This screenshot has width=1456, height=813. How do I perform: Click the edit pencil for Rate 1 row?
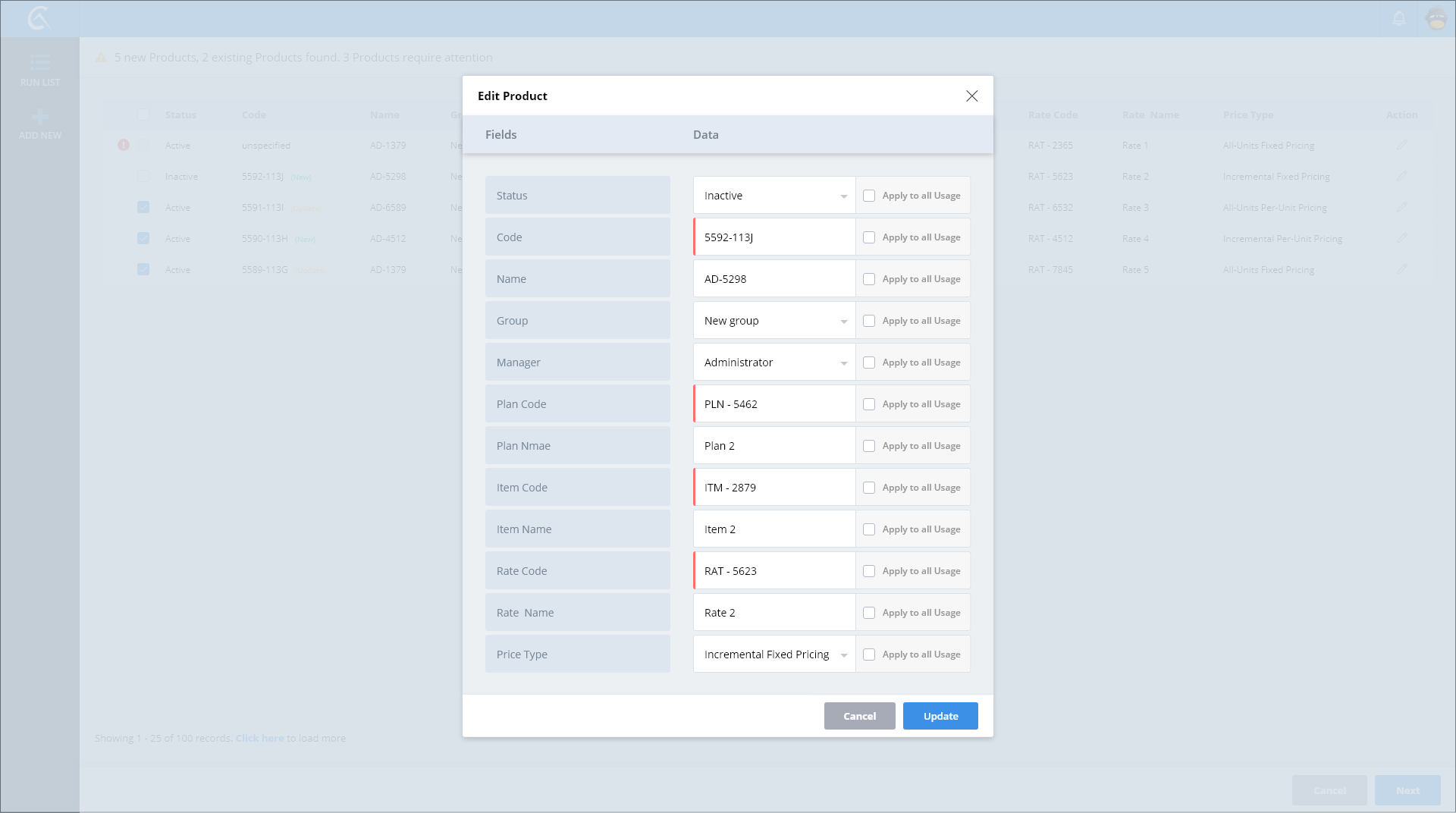(x=1401, y=145)
